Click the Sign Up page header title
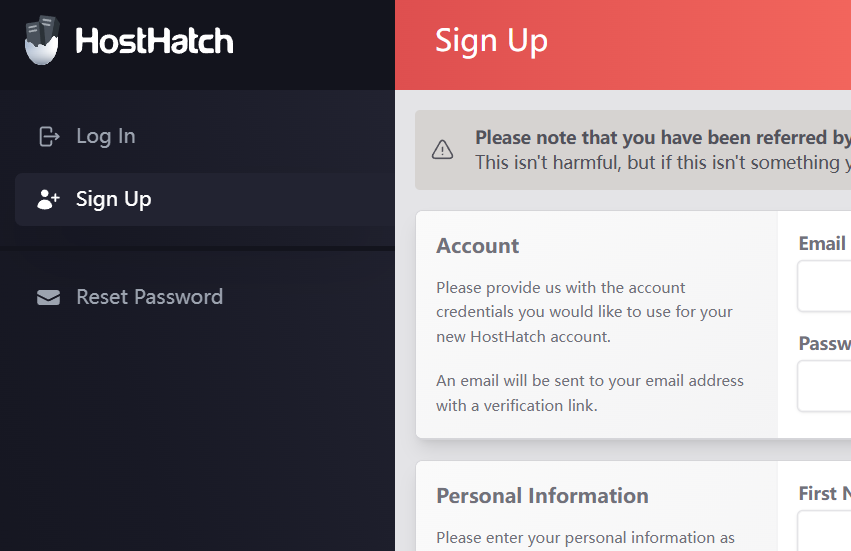 point(491,41)
